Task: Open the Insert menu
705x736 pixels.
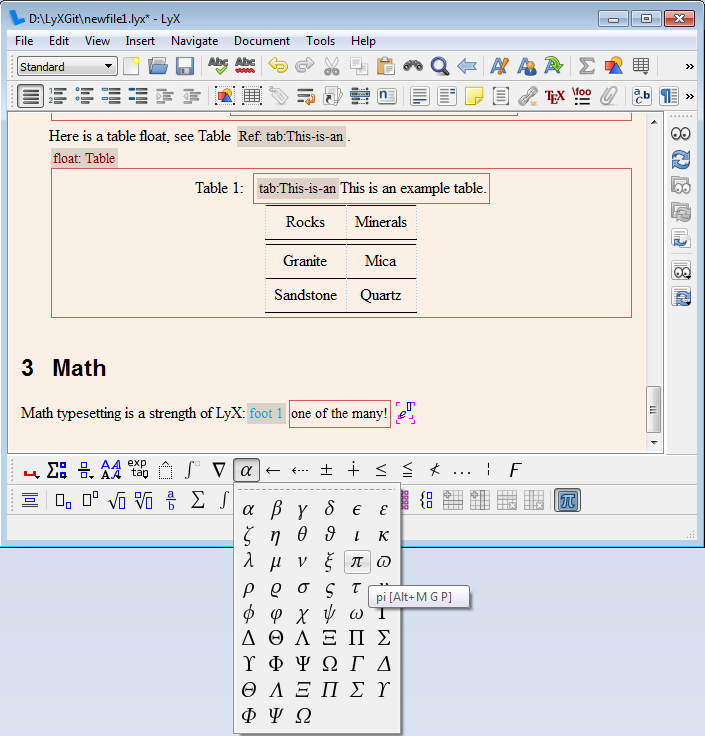Action: (140, 41)
